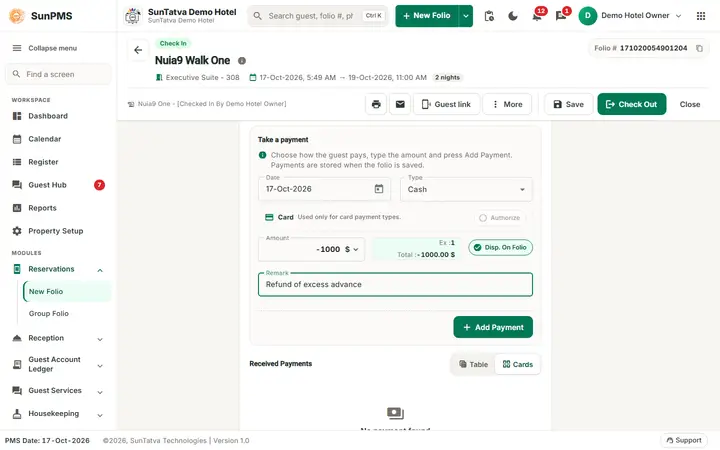Open the clipboard clock icon in header
Viewport: 720px width, 450px height.
tap(489, 16)
